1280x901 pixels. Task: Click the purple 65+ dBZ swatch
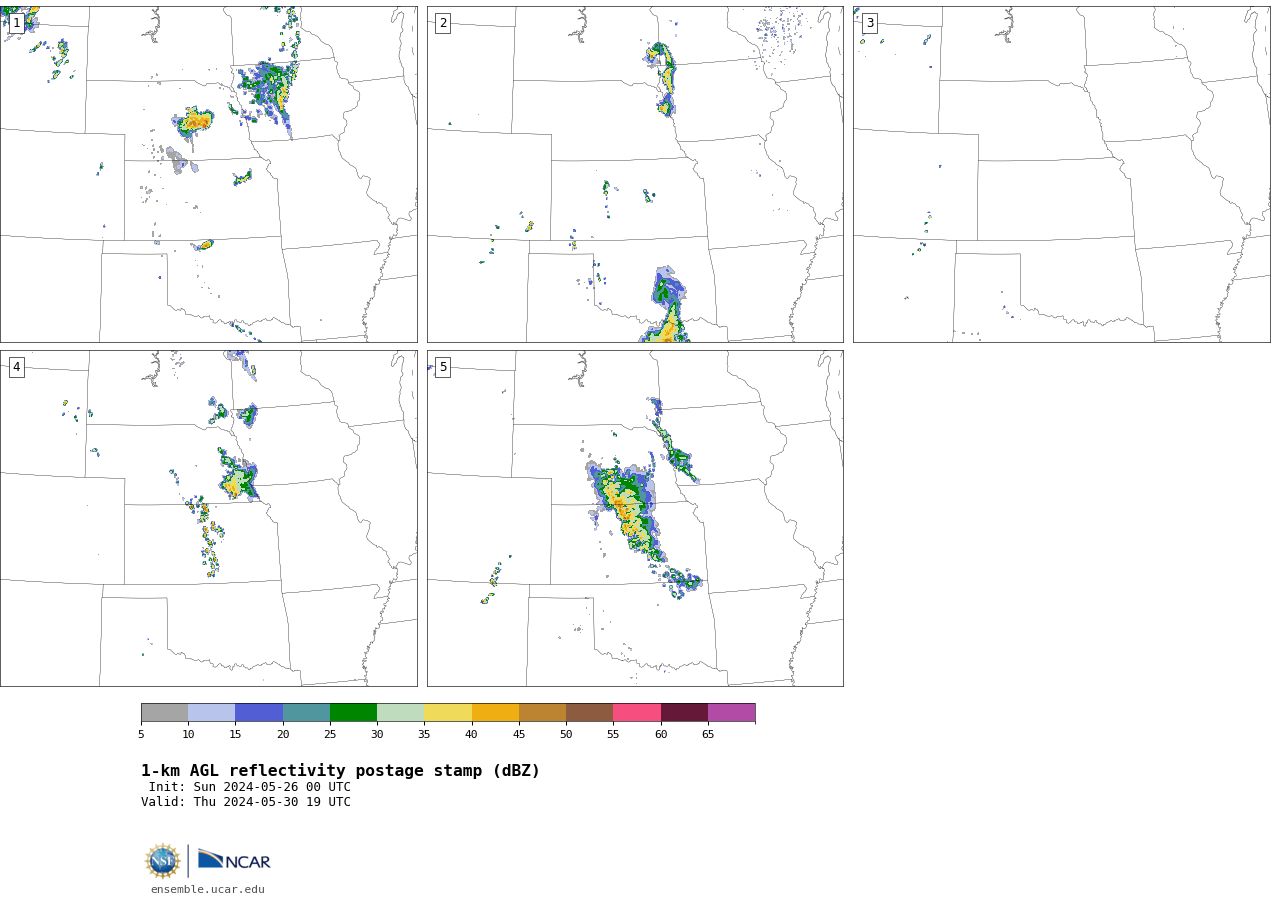coord(731,712)
